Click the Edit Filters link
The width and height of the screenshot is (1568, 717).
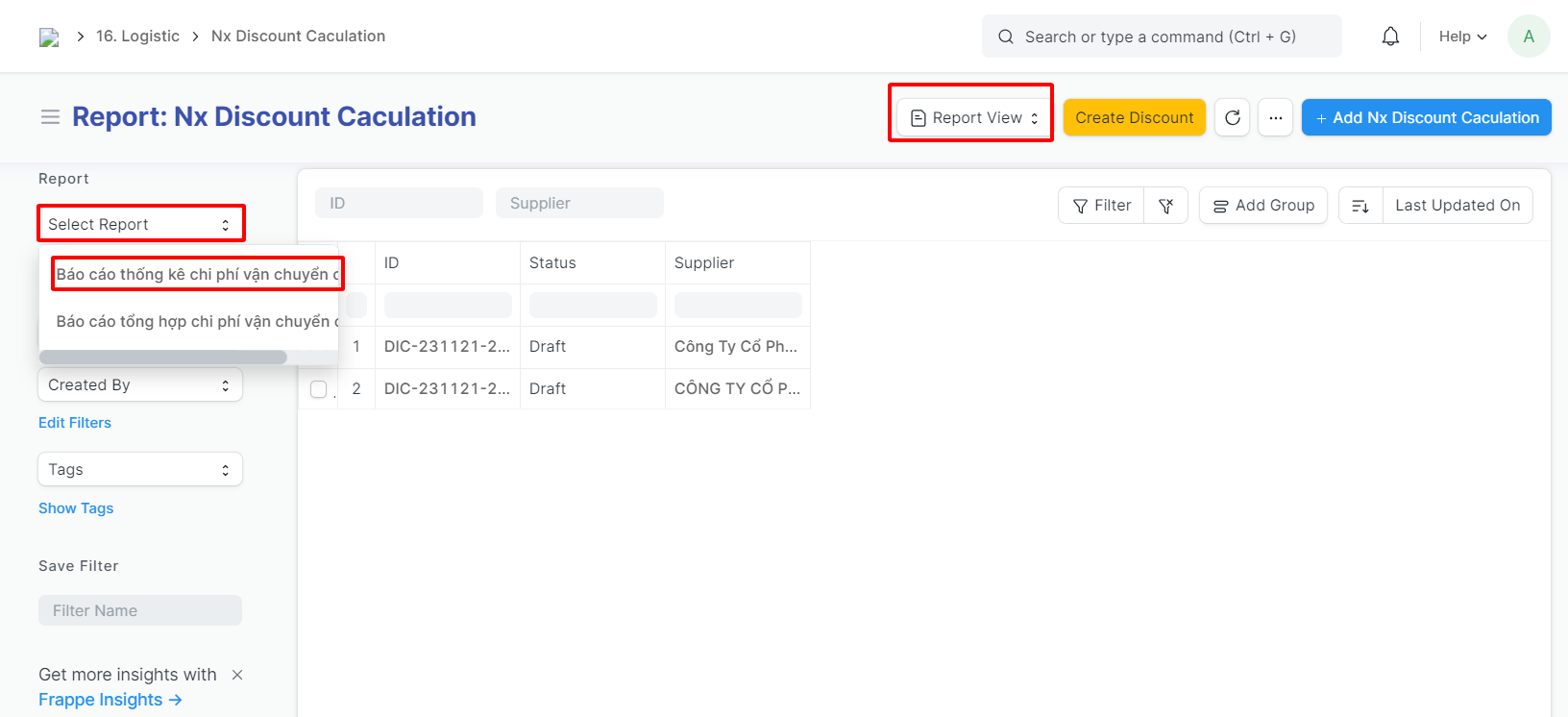click(x=75, y=423)
